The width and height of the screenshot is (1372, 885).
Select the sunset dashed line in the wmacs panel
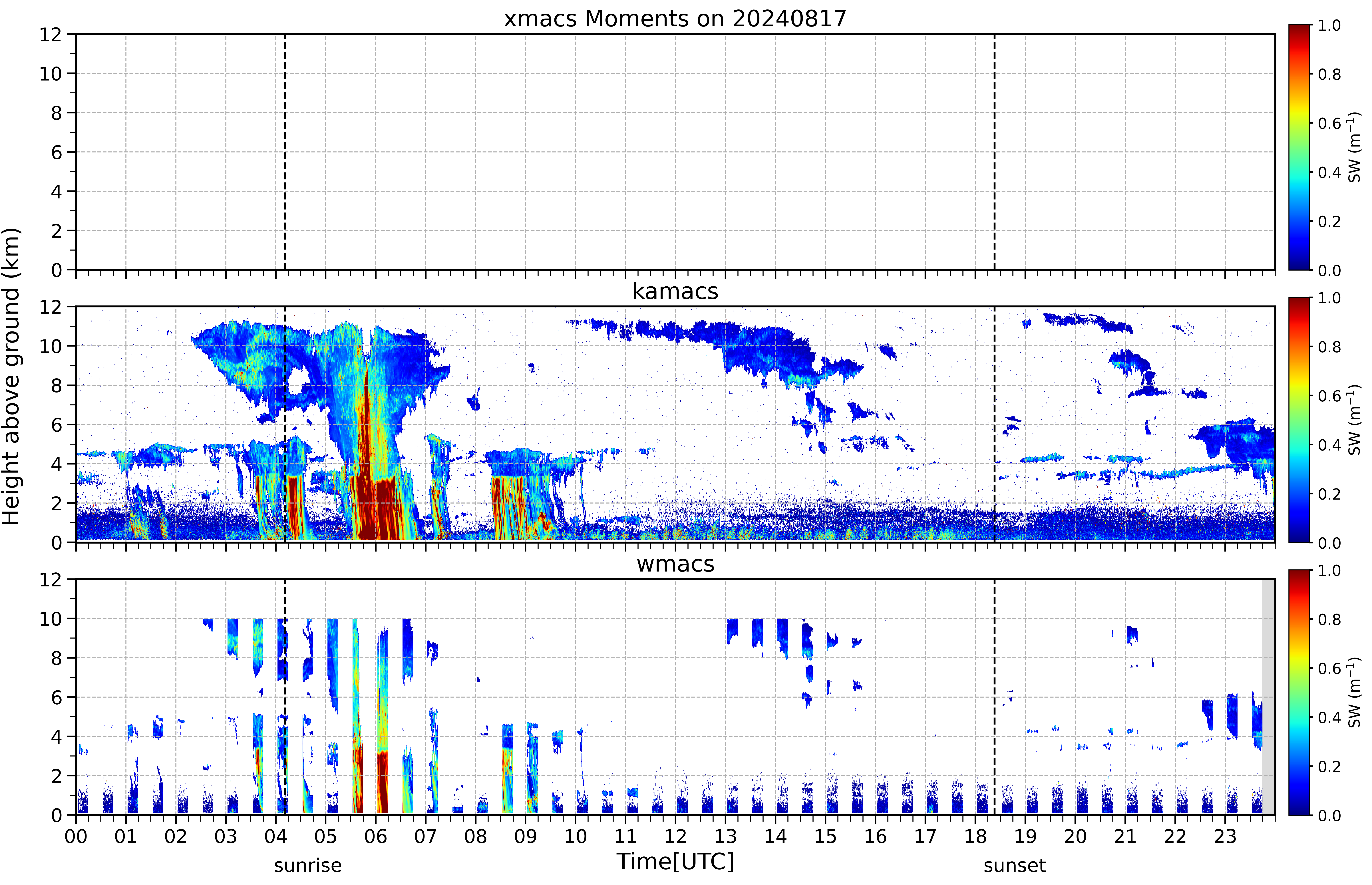point(995,697)
